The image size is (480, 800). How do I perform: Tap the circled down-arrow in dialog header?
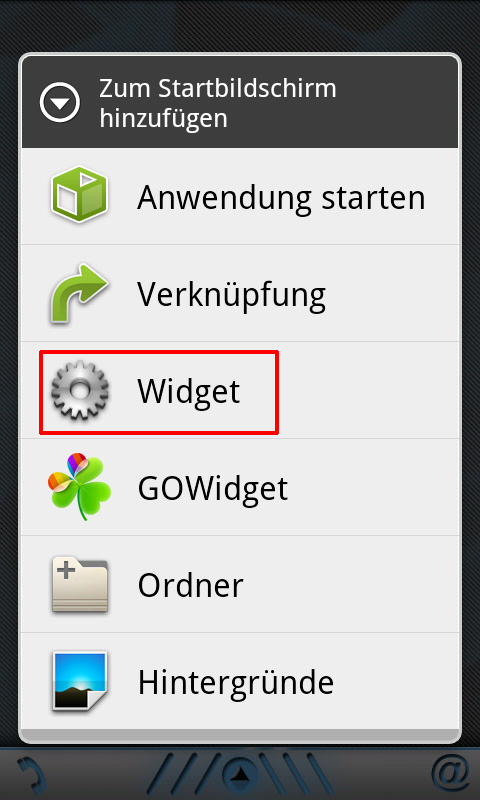[x=60, y=103]
